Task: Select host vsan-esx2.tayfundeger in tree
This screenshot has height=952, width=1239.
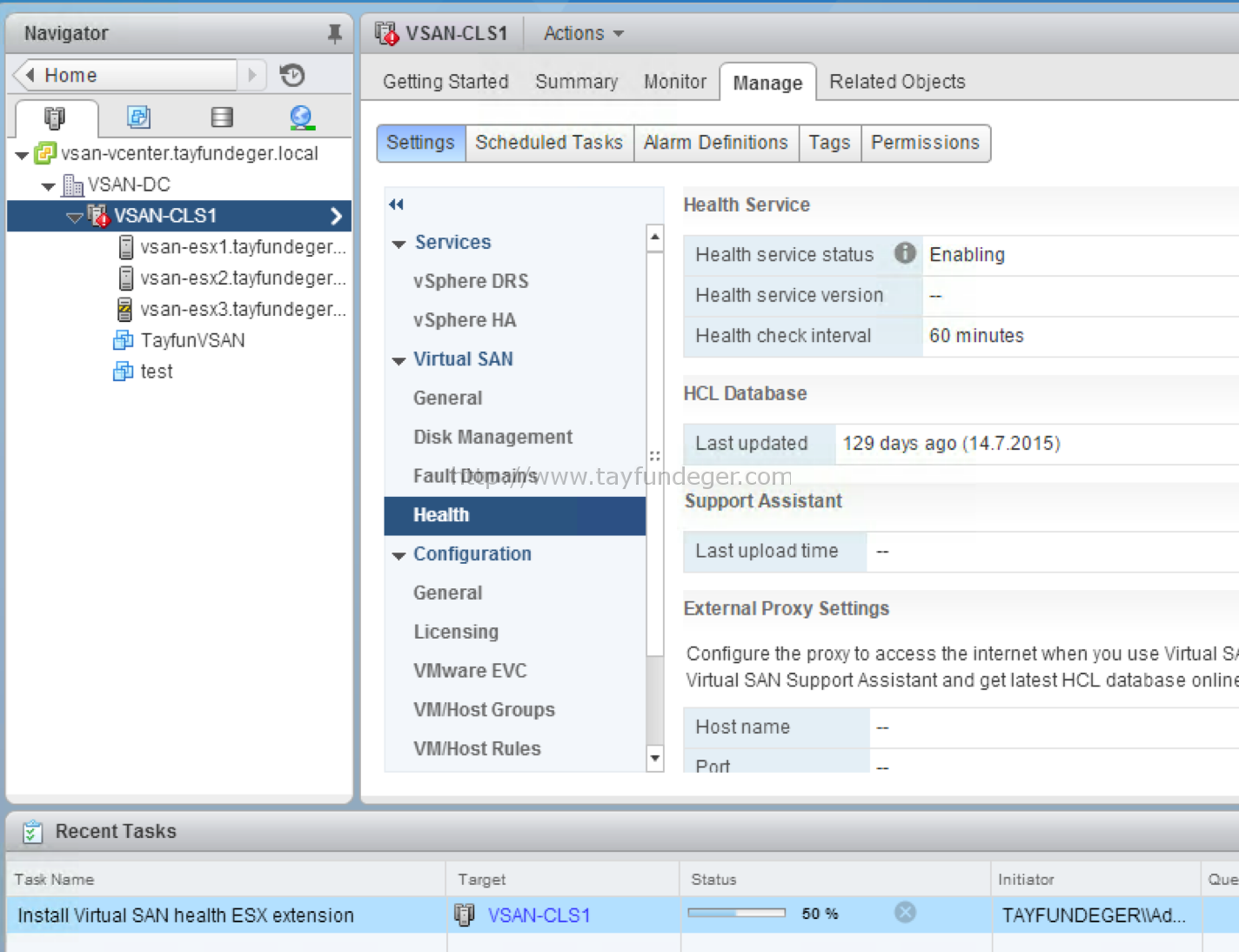Action: (x=243, y=278)
